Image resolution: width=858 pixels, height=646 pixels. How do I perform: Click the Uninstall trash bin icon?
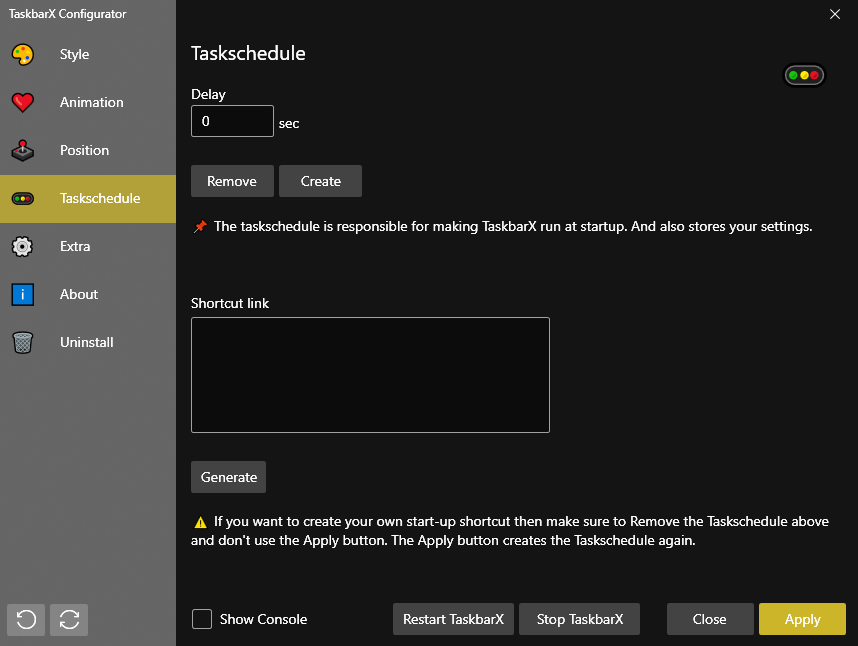tap(22, 342)
